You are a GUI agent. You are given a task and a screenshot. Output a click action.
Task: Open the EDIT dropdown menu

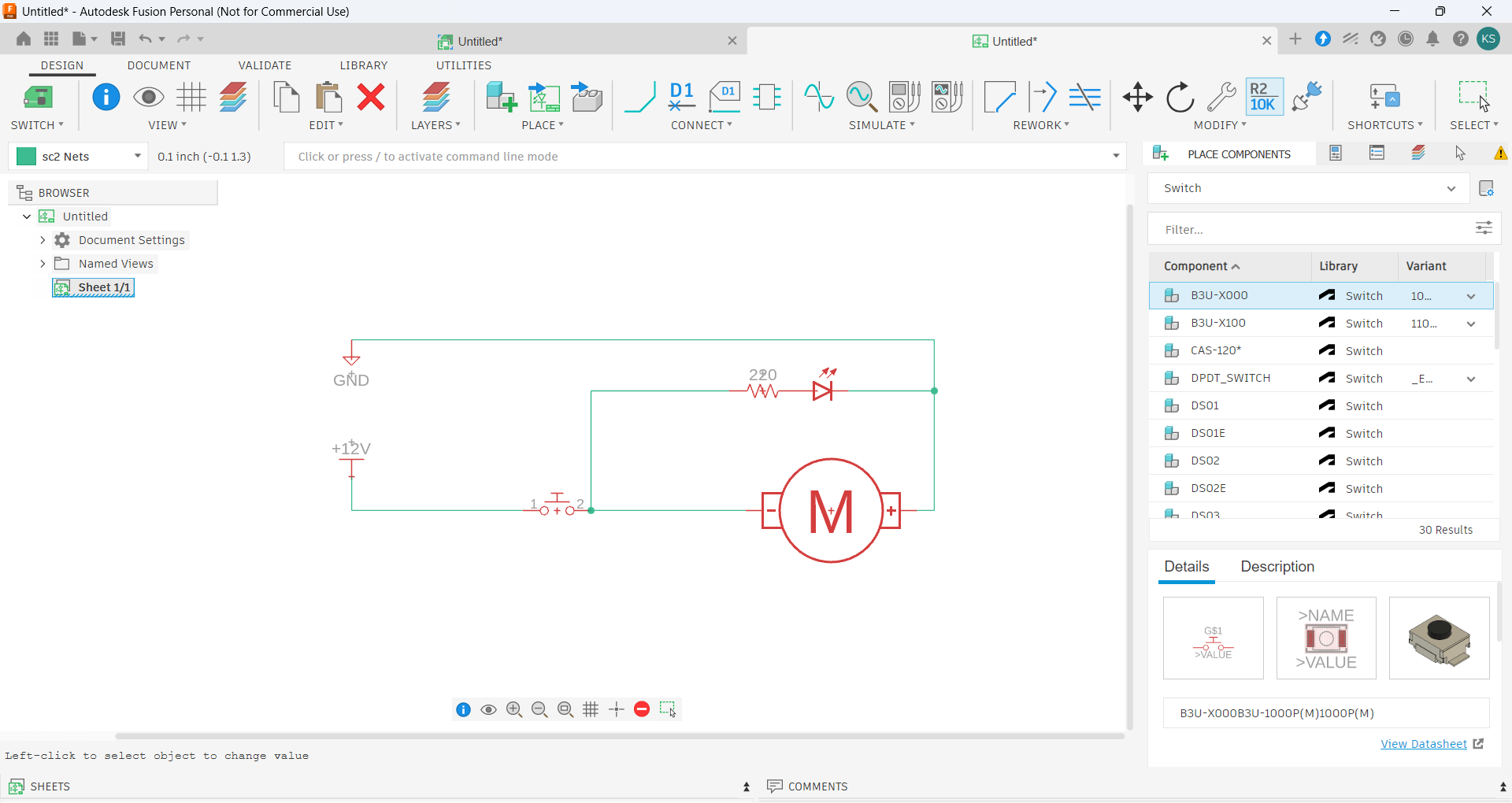326,125
